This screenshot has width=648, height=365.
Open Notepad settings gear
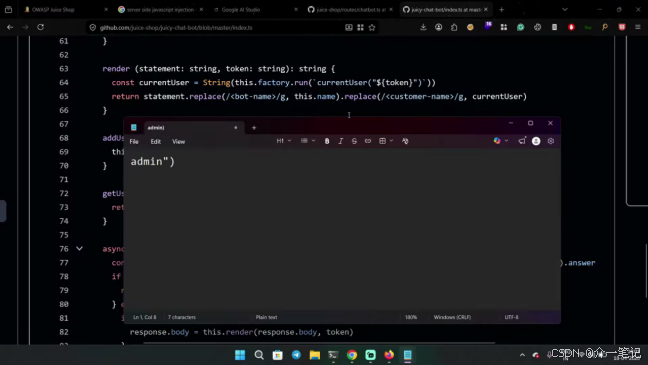[551, 141]
